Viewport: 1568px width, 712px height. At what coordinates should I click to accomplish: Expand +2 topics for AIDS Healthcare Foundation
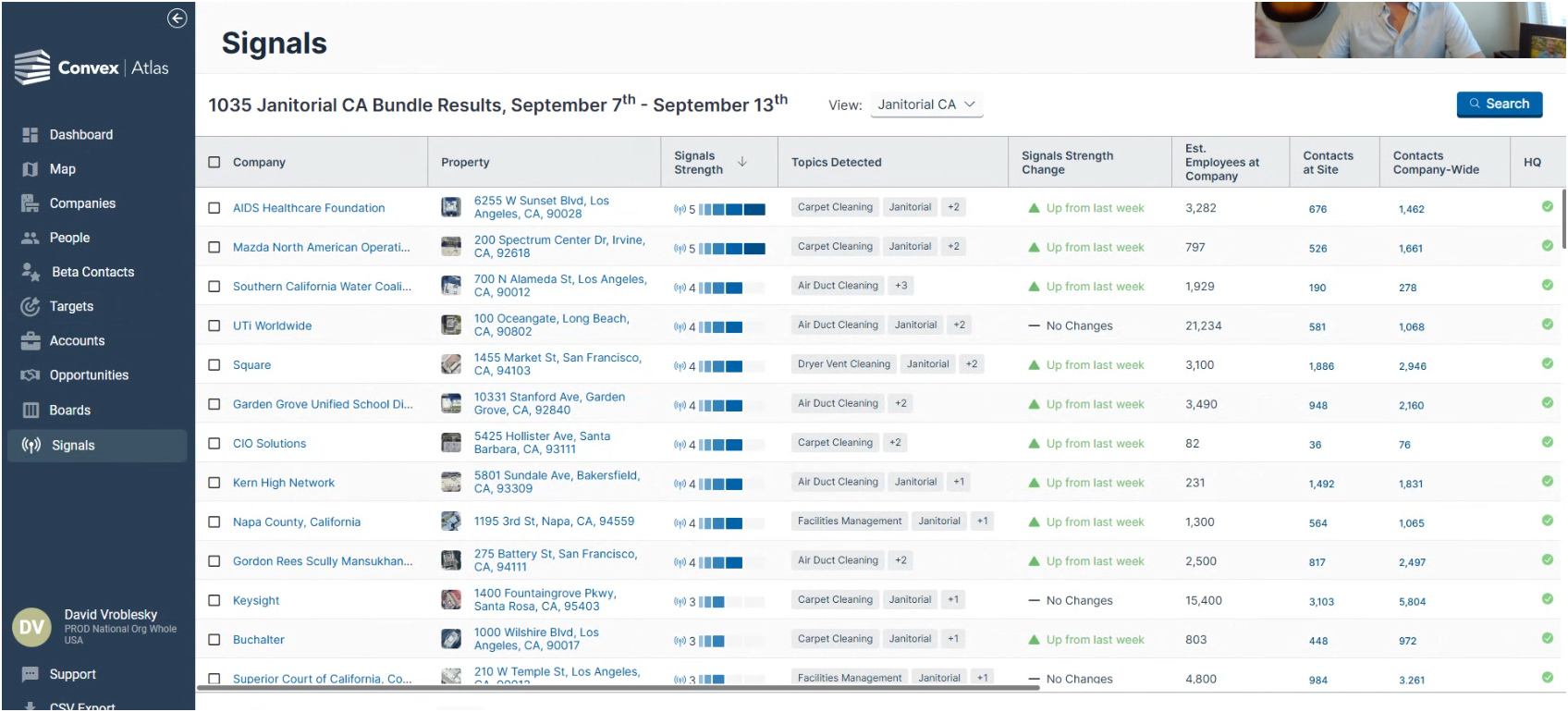(953, 207)
